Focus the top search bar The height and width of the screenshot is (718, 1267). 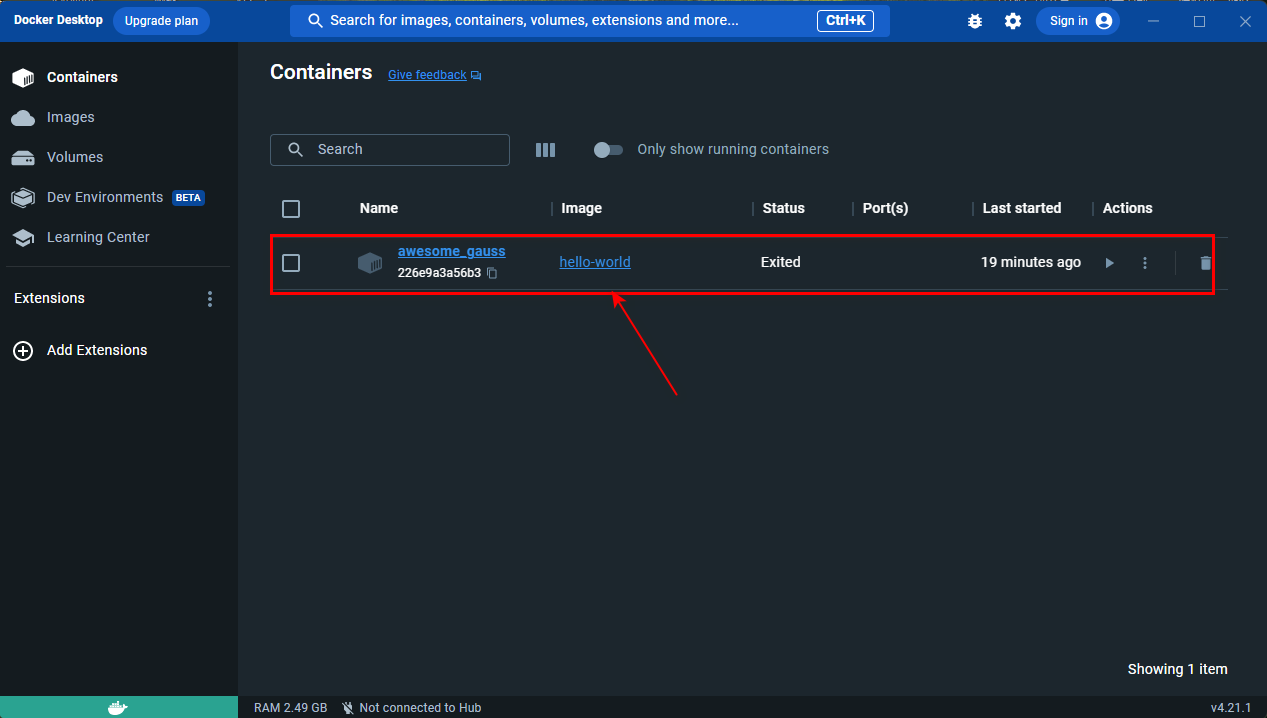590,21
